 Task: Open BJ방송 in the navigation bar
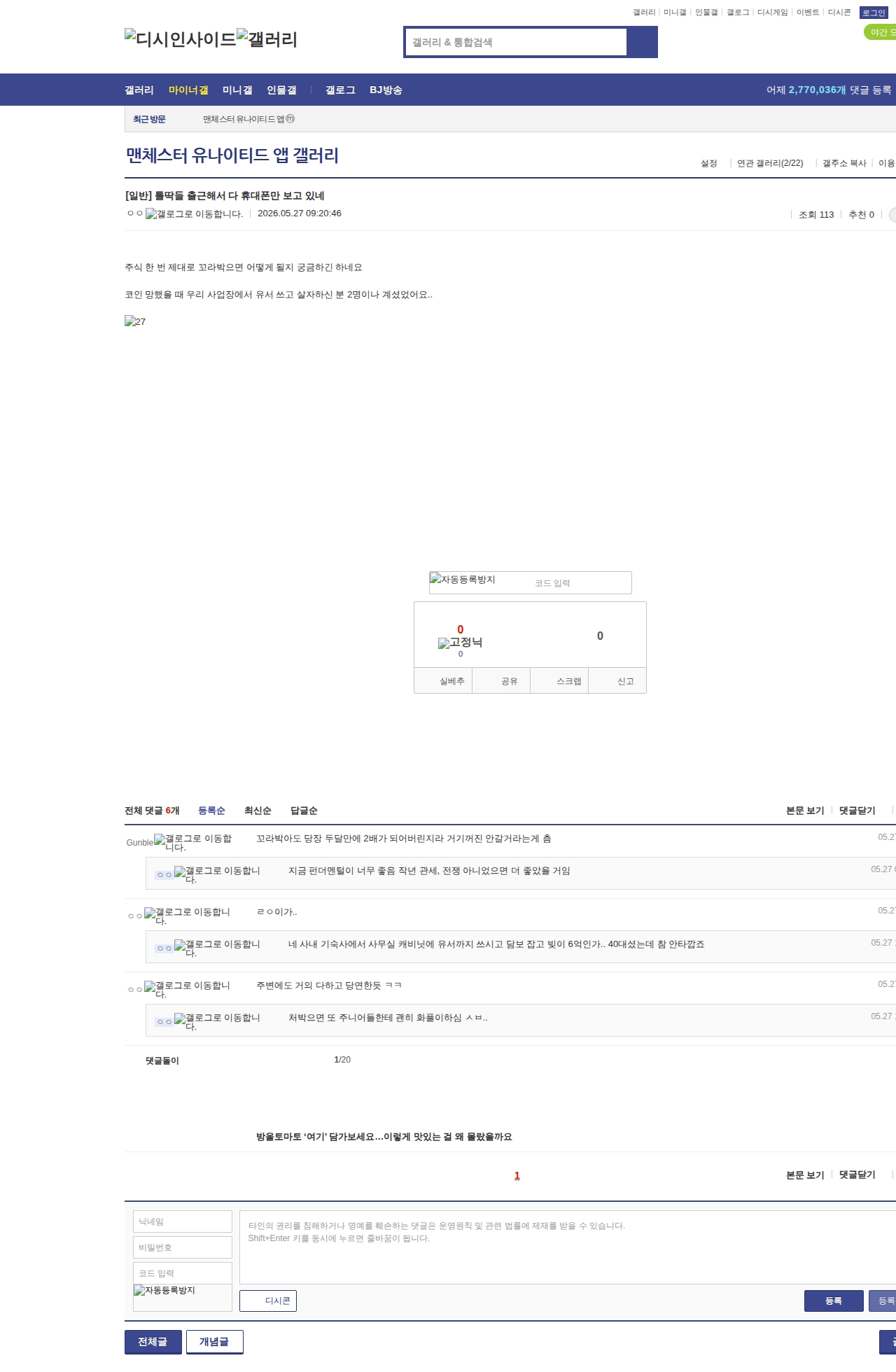point(386,90)
